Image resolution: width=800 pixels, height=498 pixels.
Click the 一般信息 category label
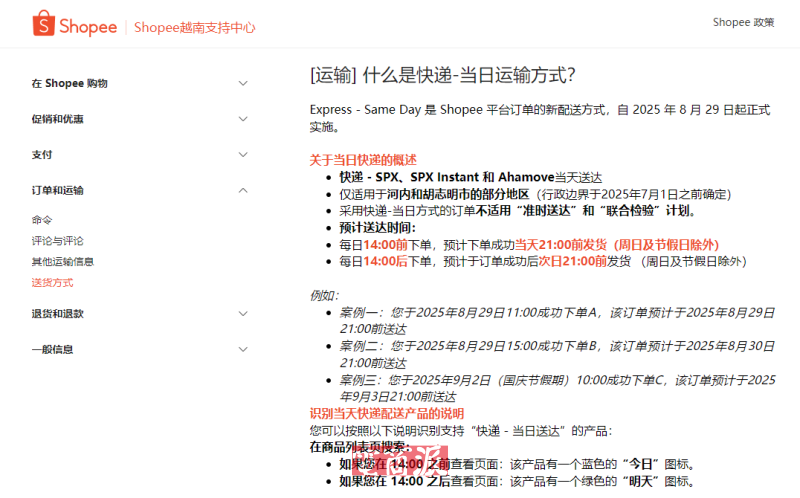pos(52,349)
